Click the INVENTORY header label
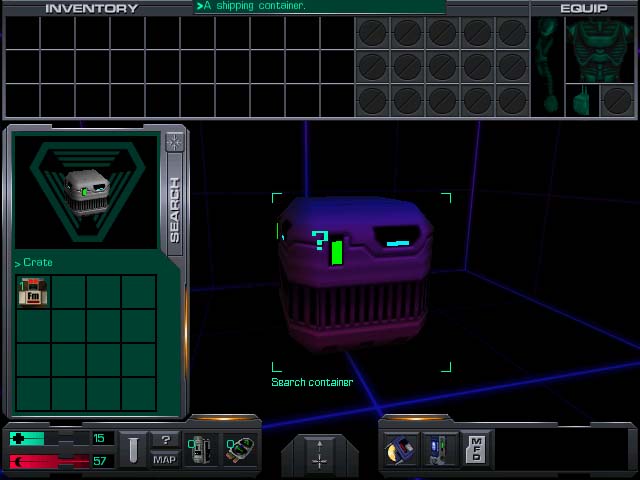640x480 pixels. tap(91, 9)
